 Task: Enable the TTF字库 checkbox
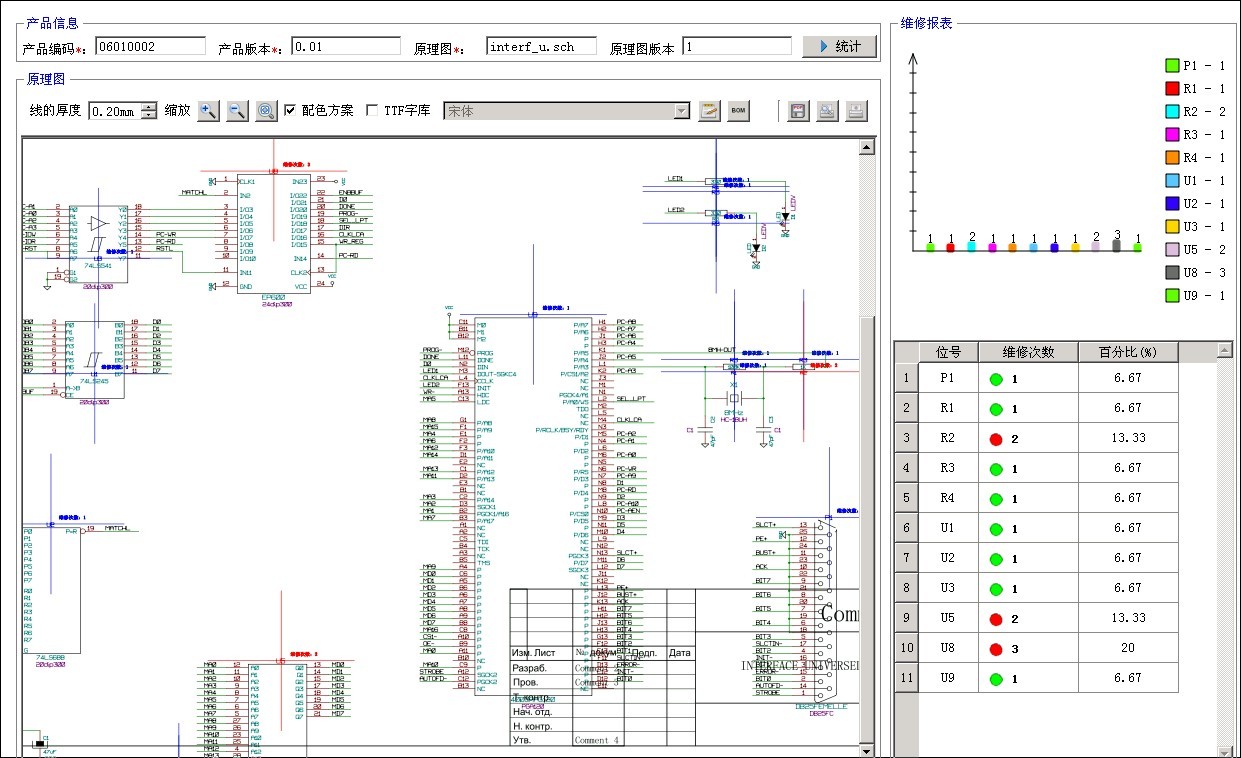point(373,111)
